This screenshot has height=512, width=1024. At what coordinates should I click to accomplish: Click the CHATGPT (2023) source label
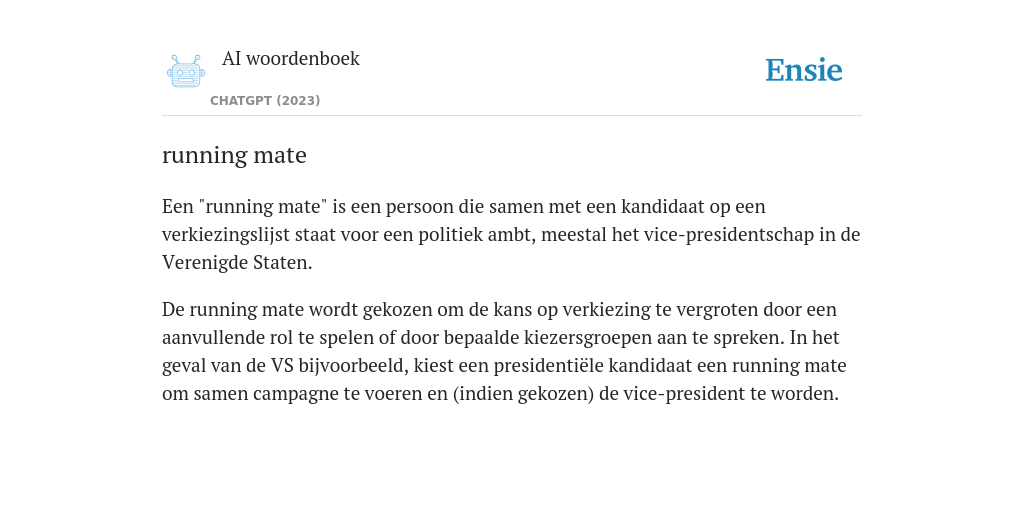pos(265,101)
